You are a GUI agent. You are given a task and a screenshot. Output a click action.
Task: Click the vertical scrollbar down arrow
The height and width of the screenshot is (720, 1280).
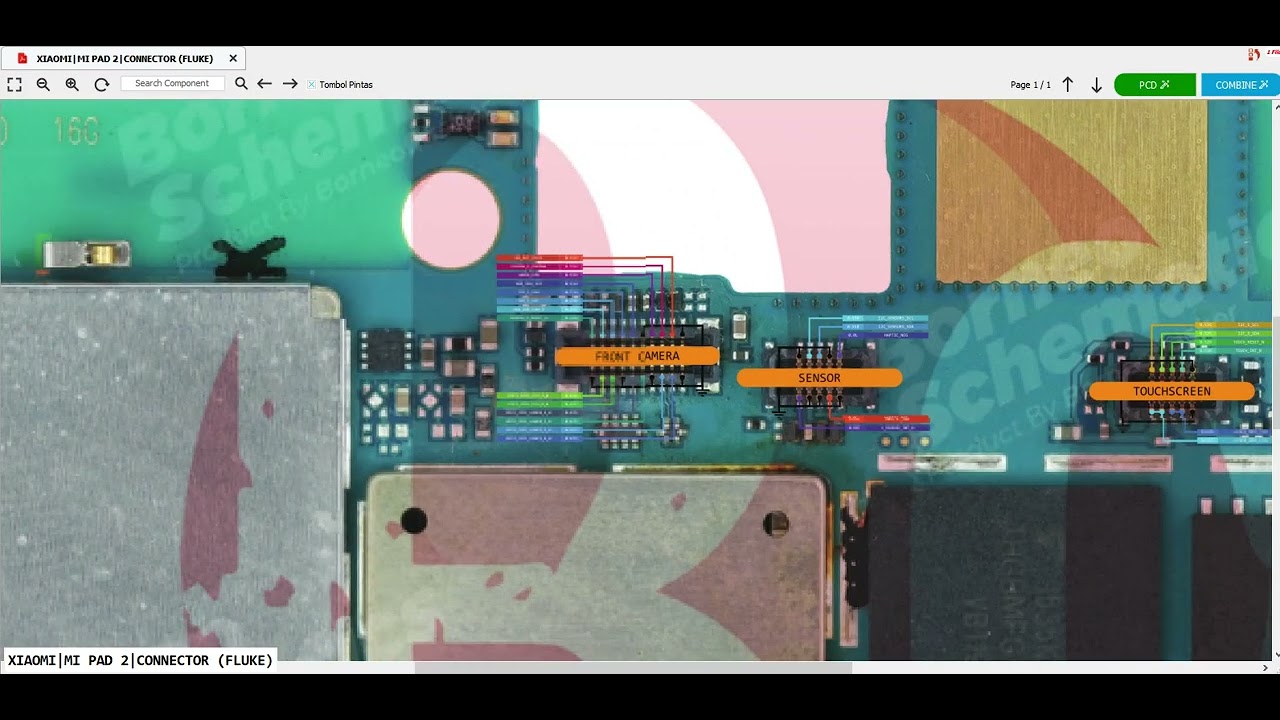pos(1275,654)
